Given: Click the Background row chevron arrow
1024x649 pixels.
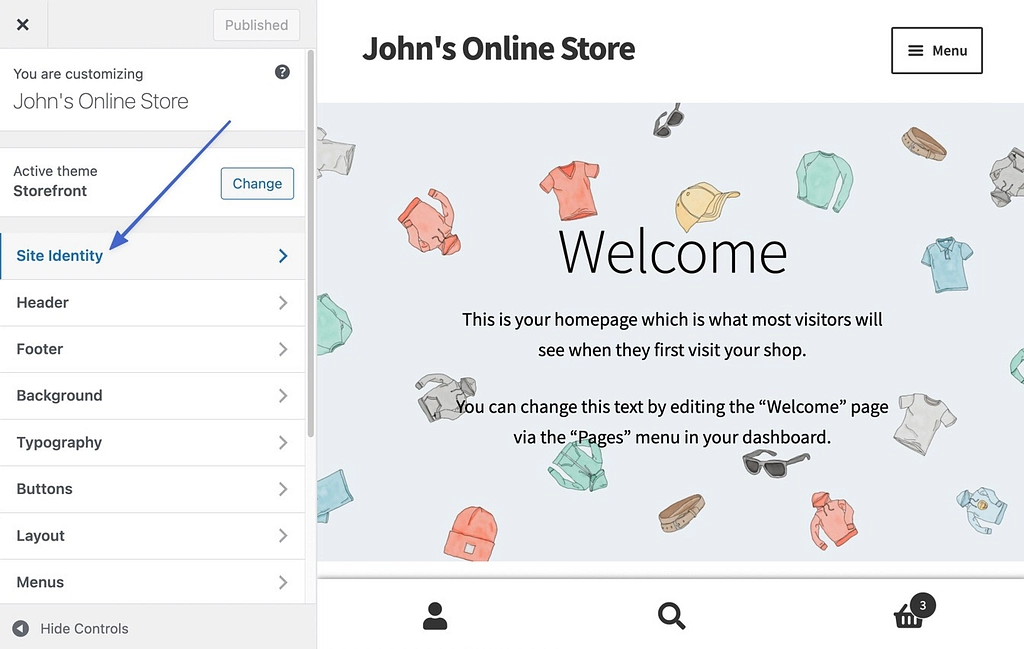Looking at the screenshot, I should [x=283, y=396].
